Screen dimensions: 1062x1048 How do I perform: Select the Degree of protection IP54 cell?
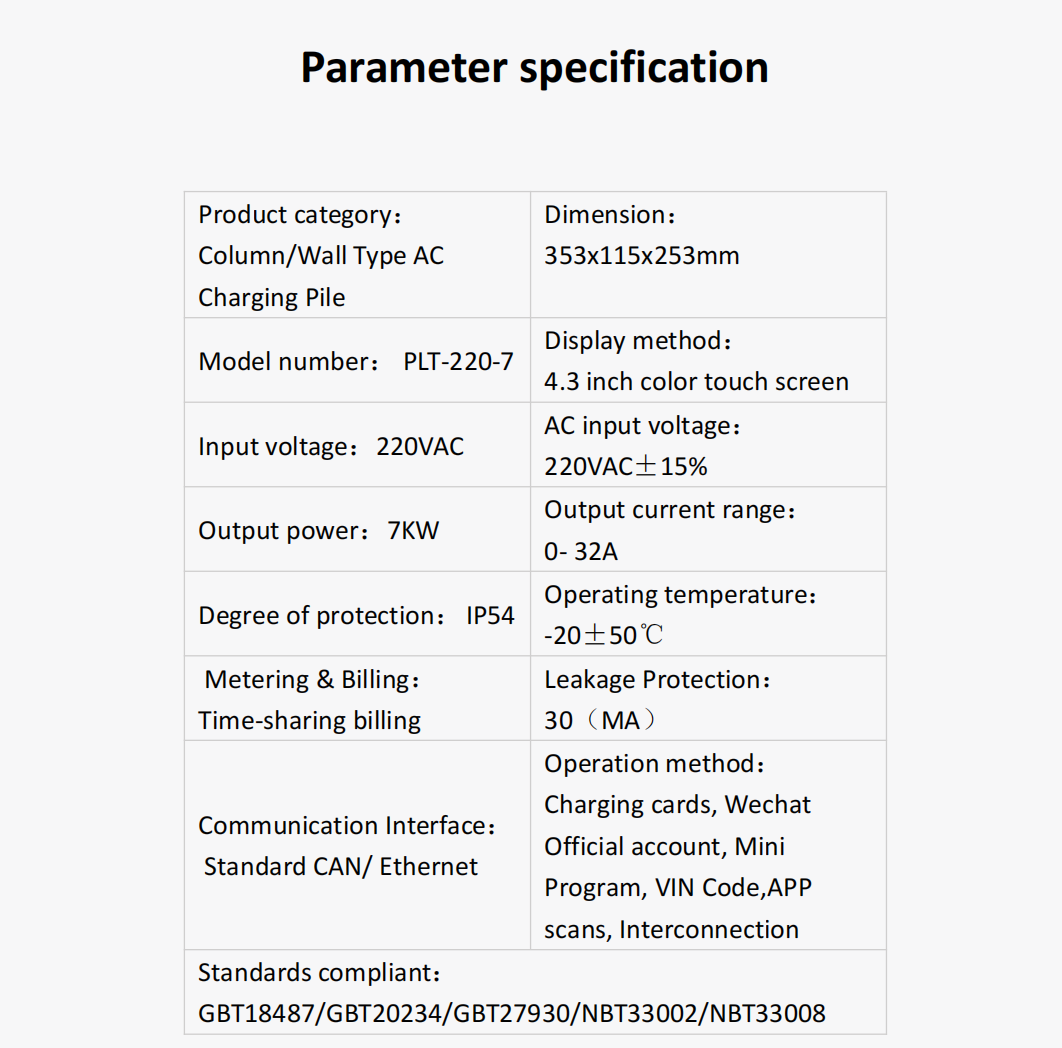[358, 614]
